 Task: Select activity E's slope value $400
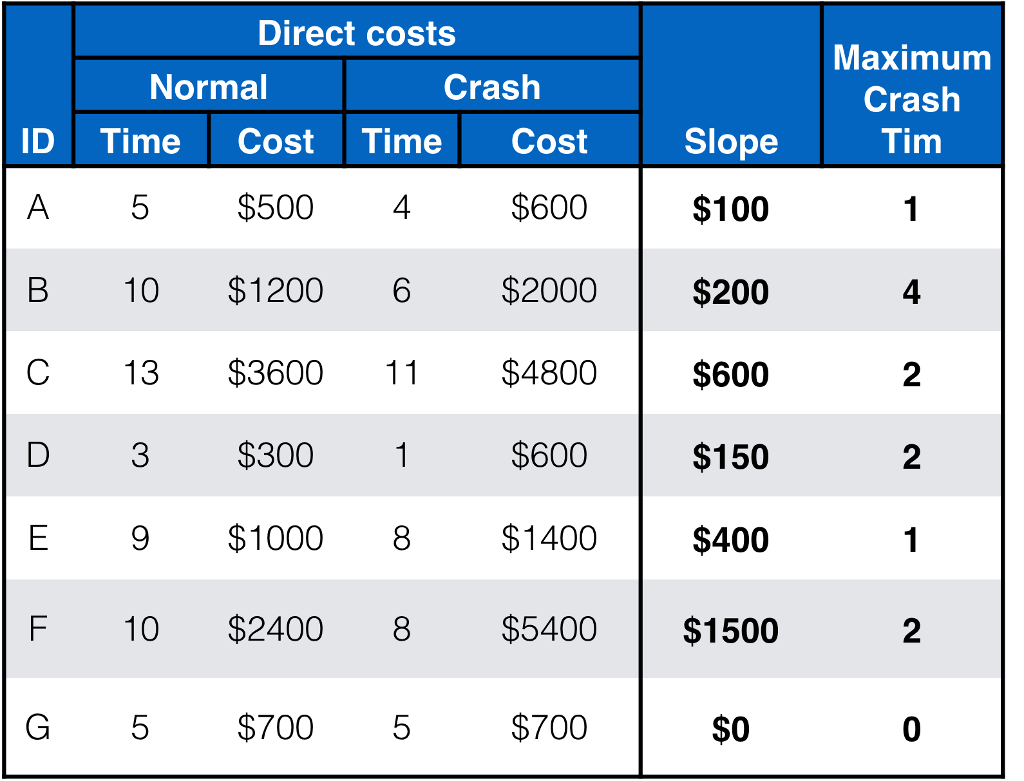click(731, 540)
